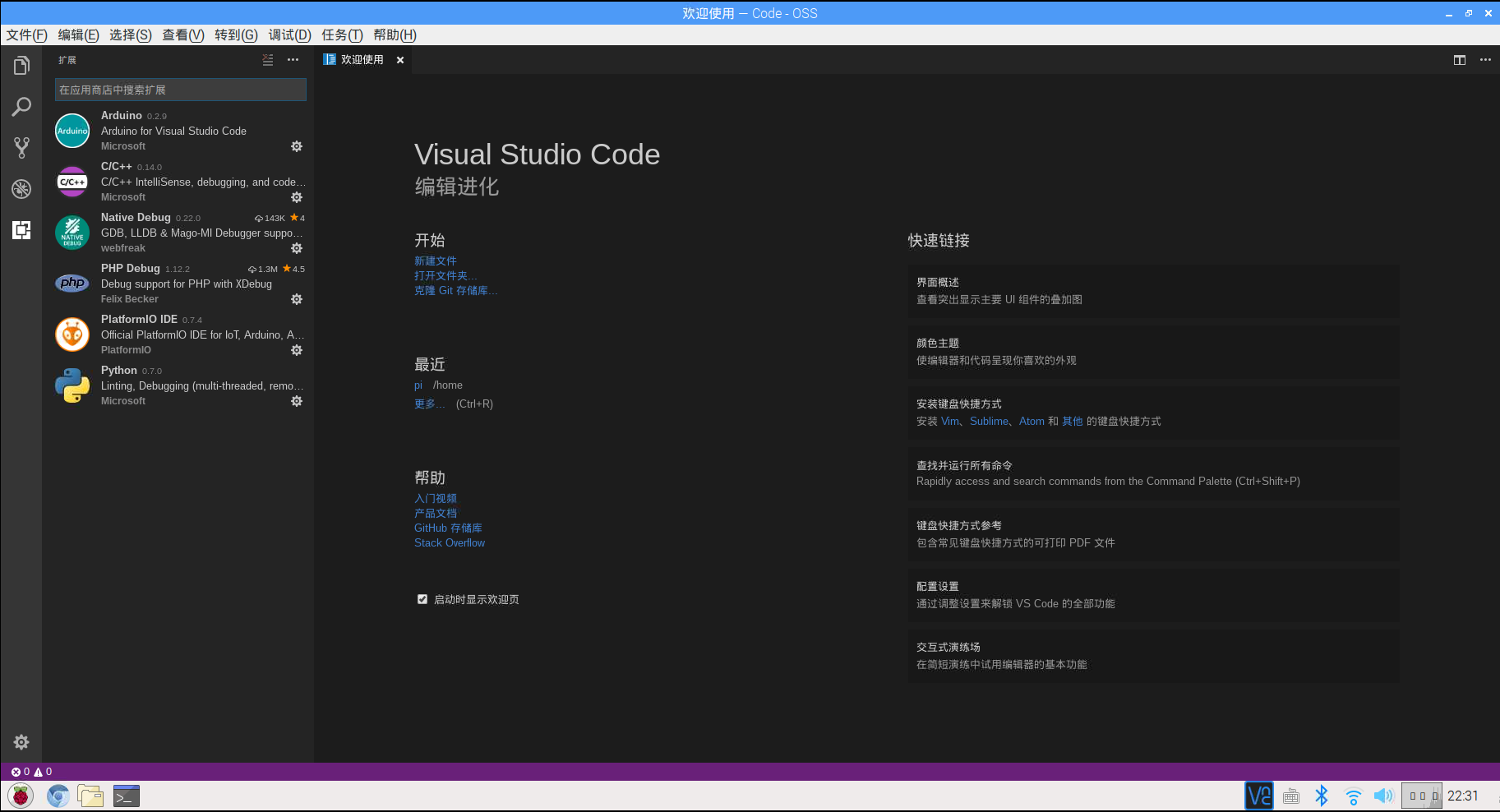Open find and run all commands card
Viewport: 1500px width, 812px height.
[1154, 473]
